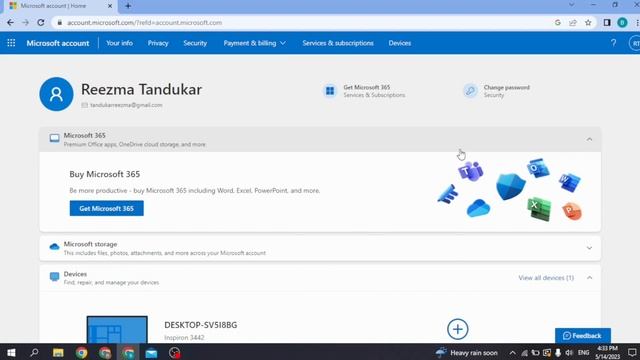Open the Mail app in taskbar
Viewport: 640px width, 360px height.
[x=151, y=352]
